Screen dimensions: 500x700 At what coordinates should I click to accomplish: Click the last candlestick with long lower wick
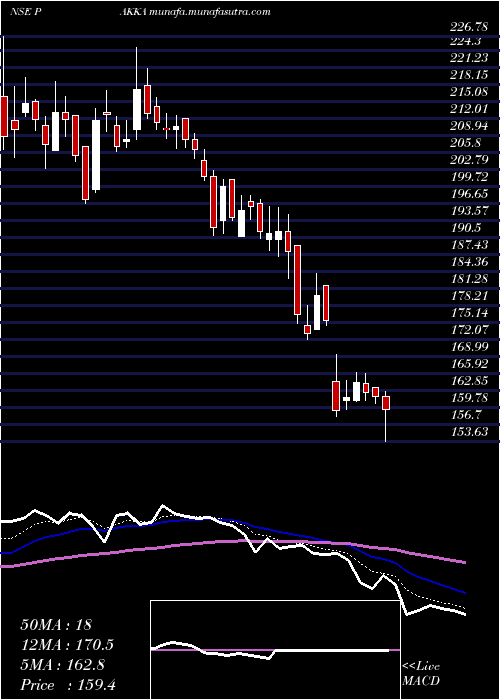pyautogui.click(x=386, y=416)
